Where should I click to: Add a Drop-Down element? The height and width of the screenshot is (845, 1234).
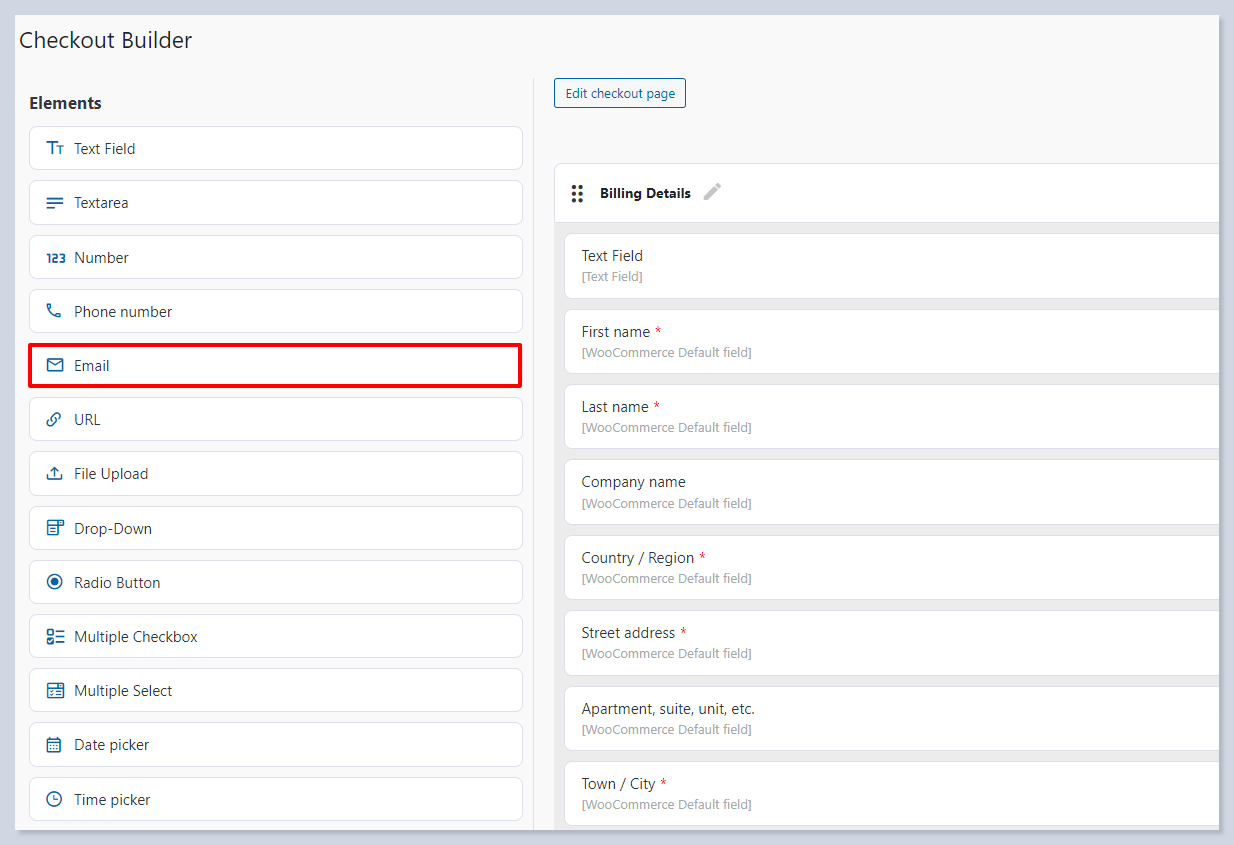pos(275,528)
